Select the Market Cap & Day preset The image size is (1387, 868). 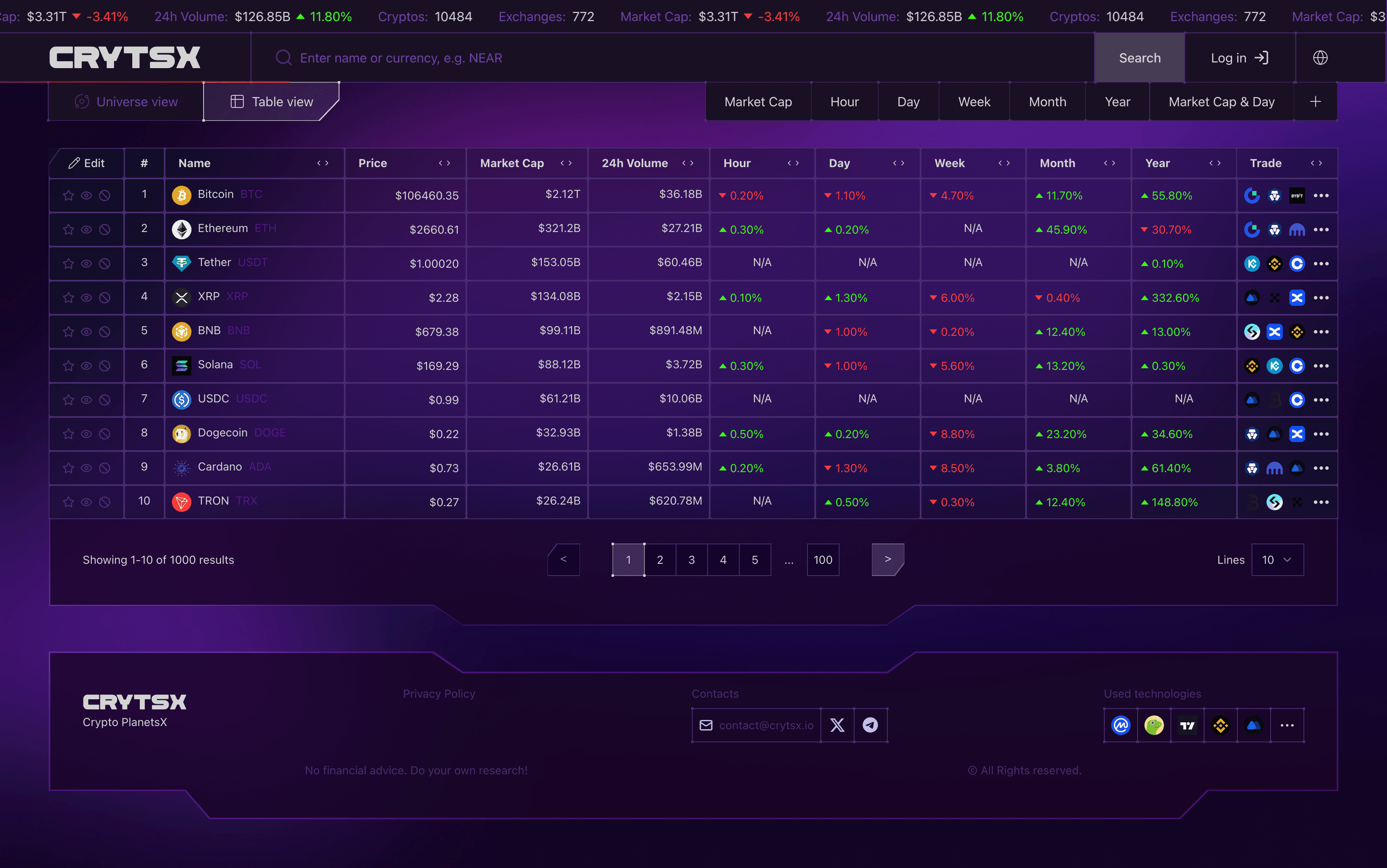(1222, 102)
